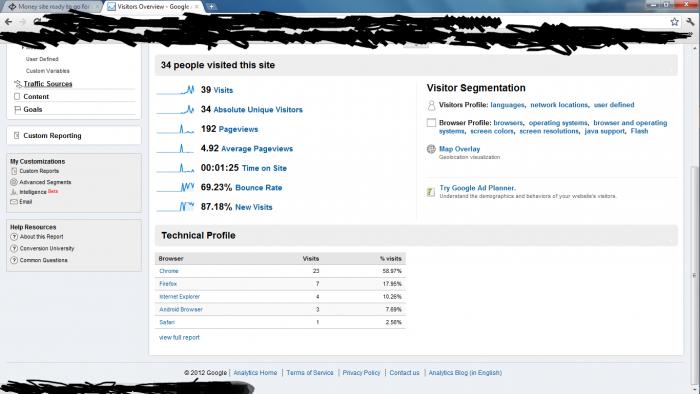This screenshot has width=700, height=394.
Task: Click the Browser Profile window icon
Action: pos(431,123)
